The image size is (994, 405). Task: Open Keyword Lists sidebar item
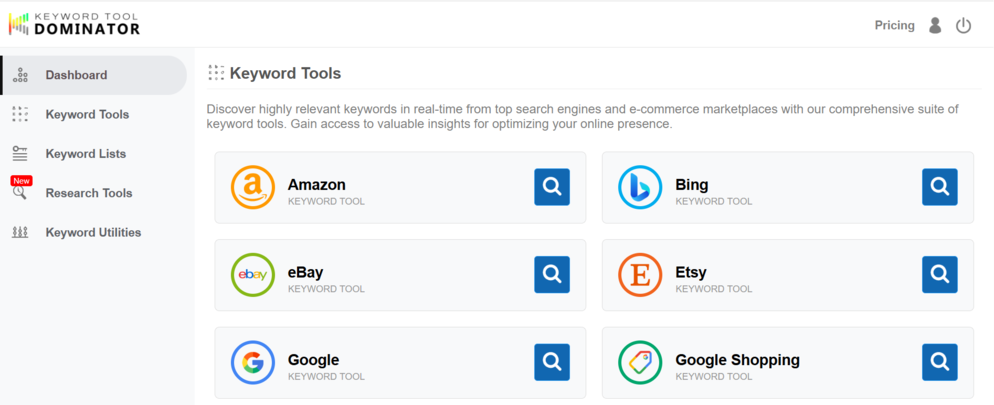pyautogui.click(x=94, y=154)
